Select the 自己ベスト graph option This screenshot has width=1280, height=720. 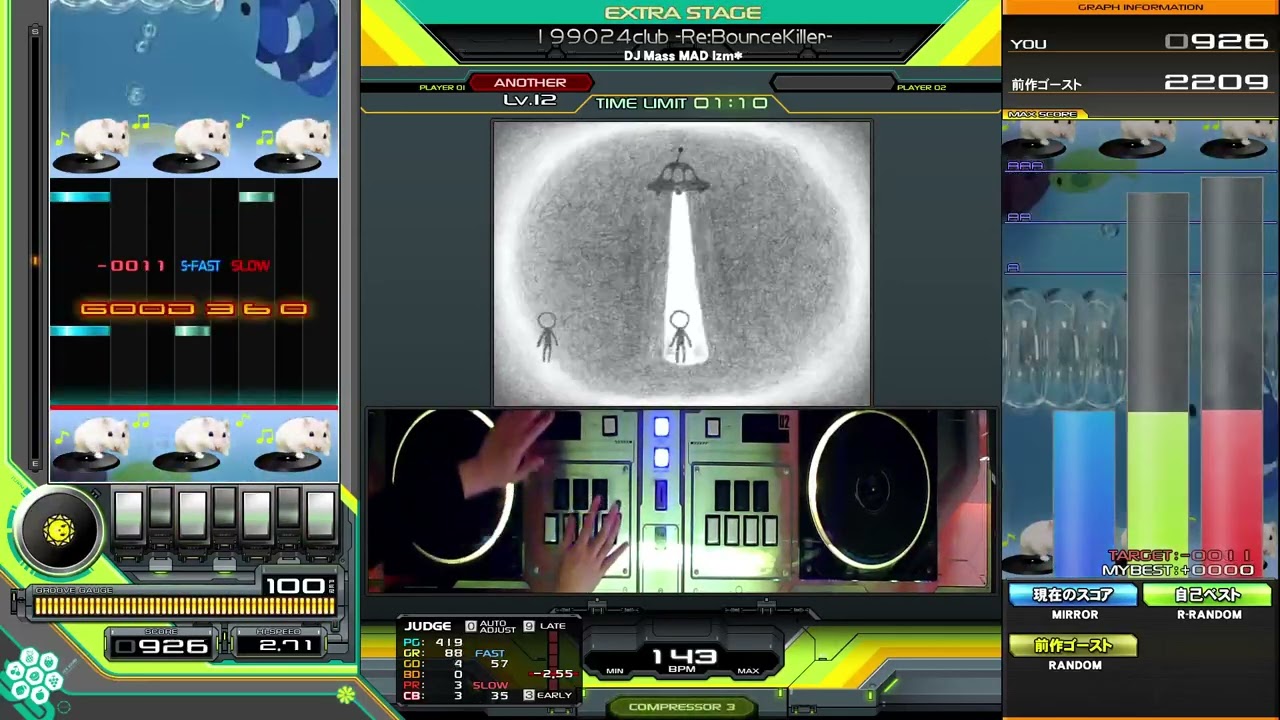[1208, 595]
